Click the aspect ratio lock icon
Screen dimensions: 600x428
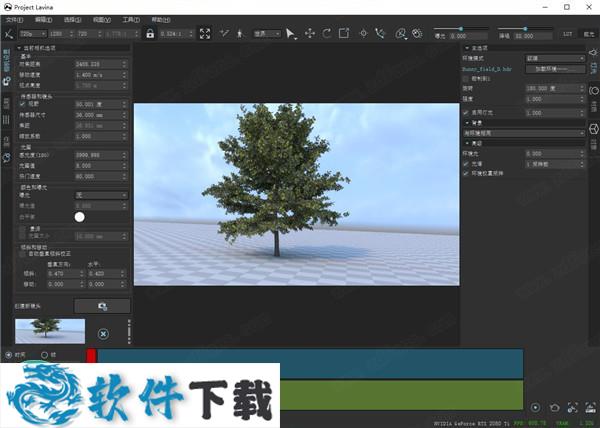[x=150, y=33]
